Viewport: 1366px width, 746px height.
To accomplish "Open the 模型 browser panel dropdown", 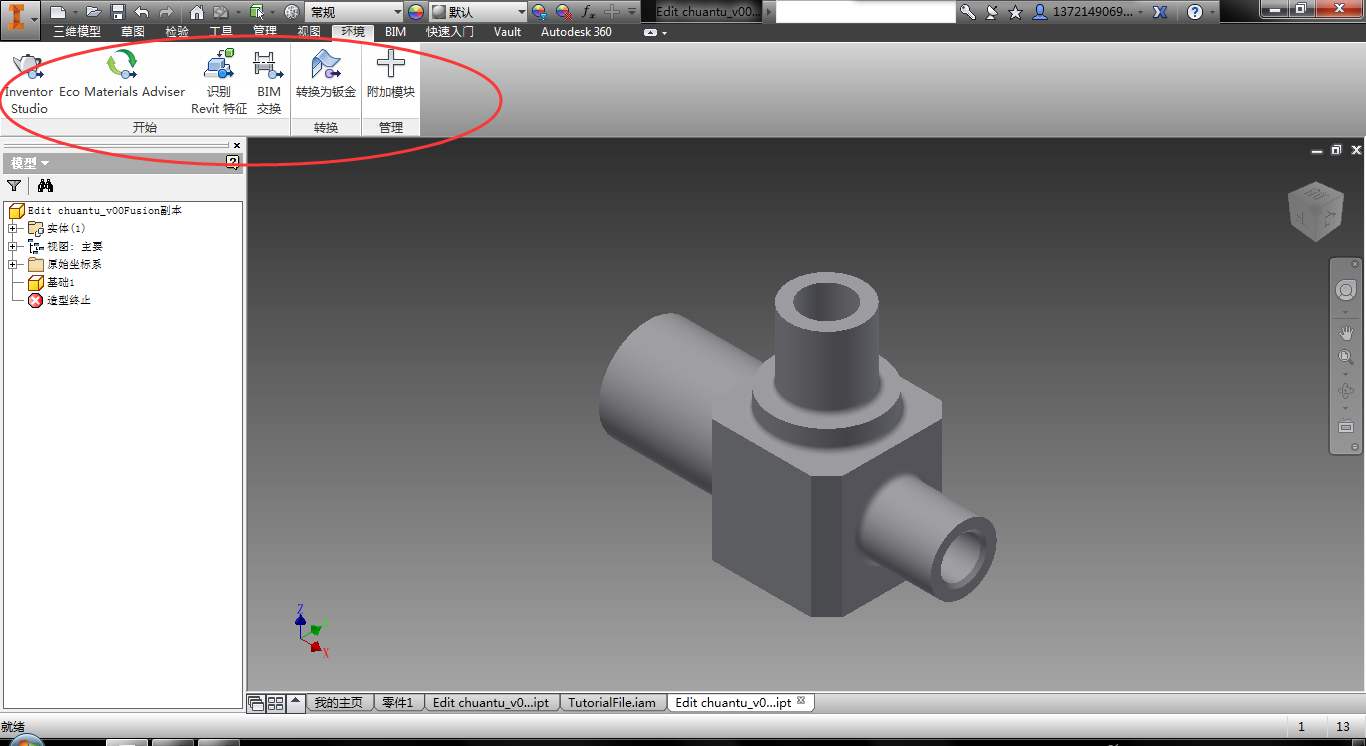I will (30, 163).
